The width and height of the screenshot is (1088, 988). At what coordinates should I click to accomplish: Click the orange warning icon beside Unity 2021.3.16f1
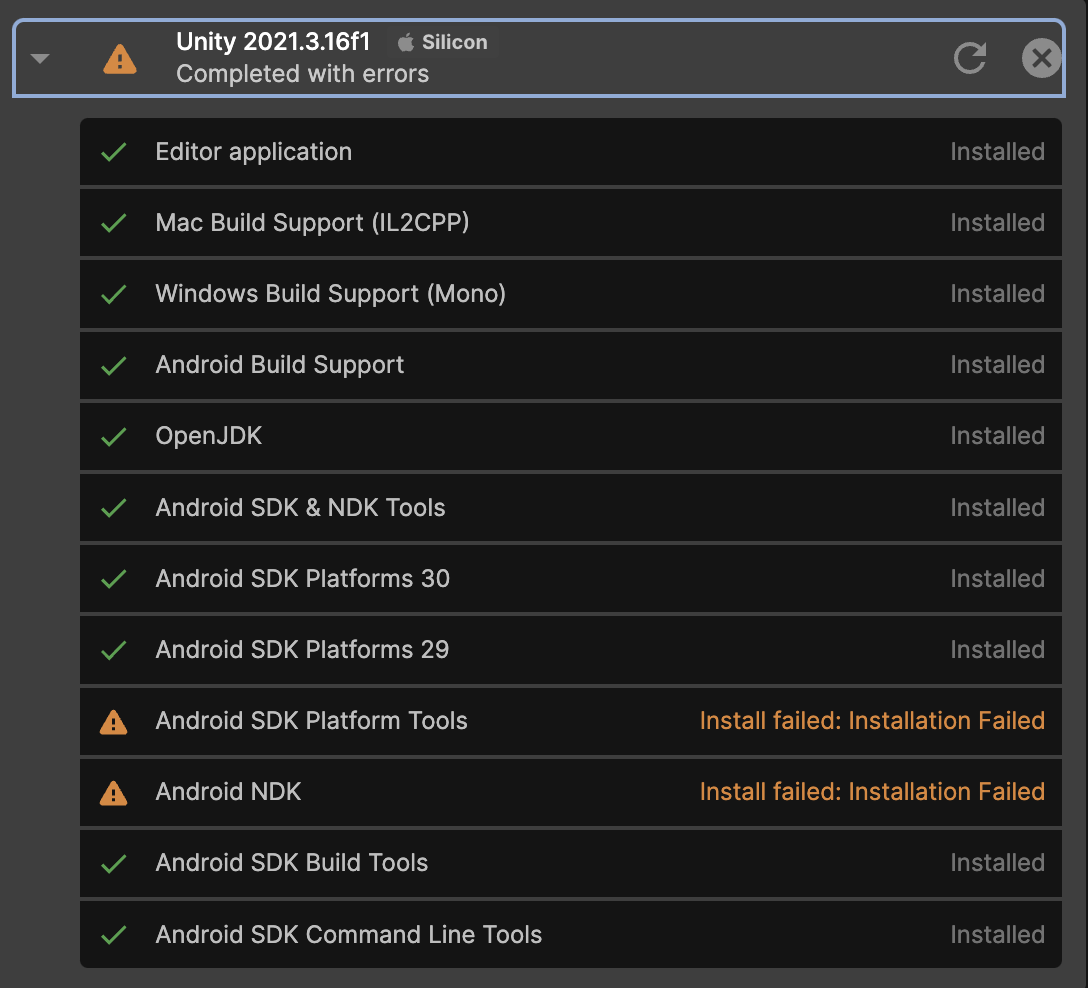[120, 59]
